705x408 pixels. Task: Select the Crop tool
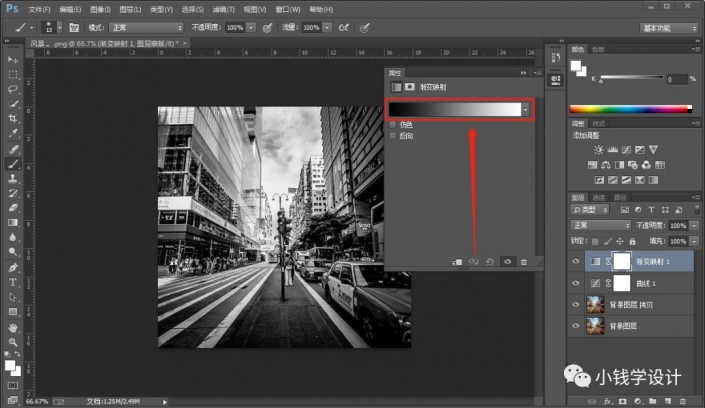coord(13,119)
